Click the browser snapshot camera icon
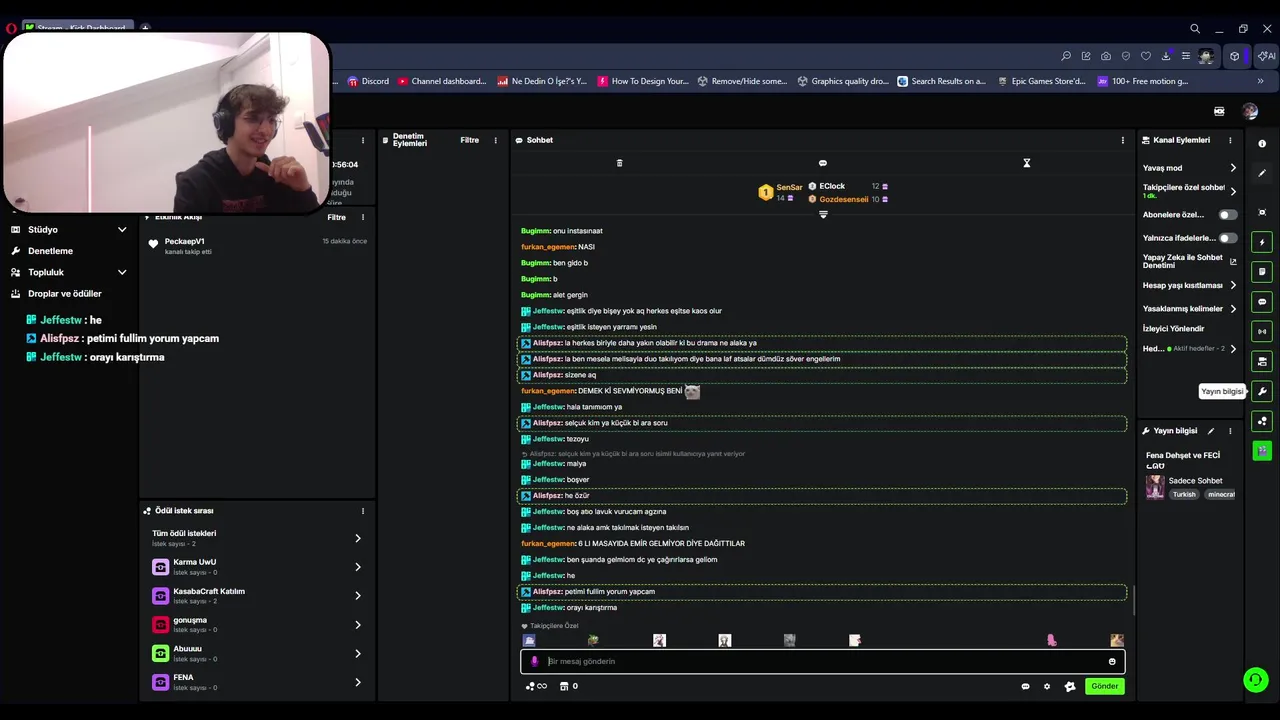1280x720 pixels. [1106, 56]
